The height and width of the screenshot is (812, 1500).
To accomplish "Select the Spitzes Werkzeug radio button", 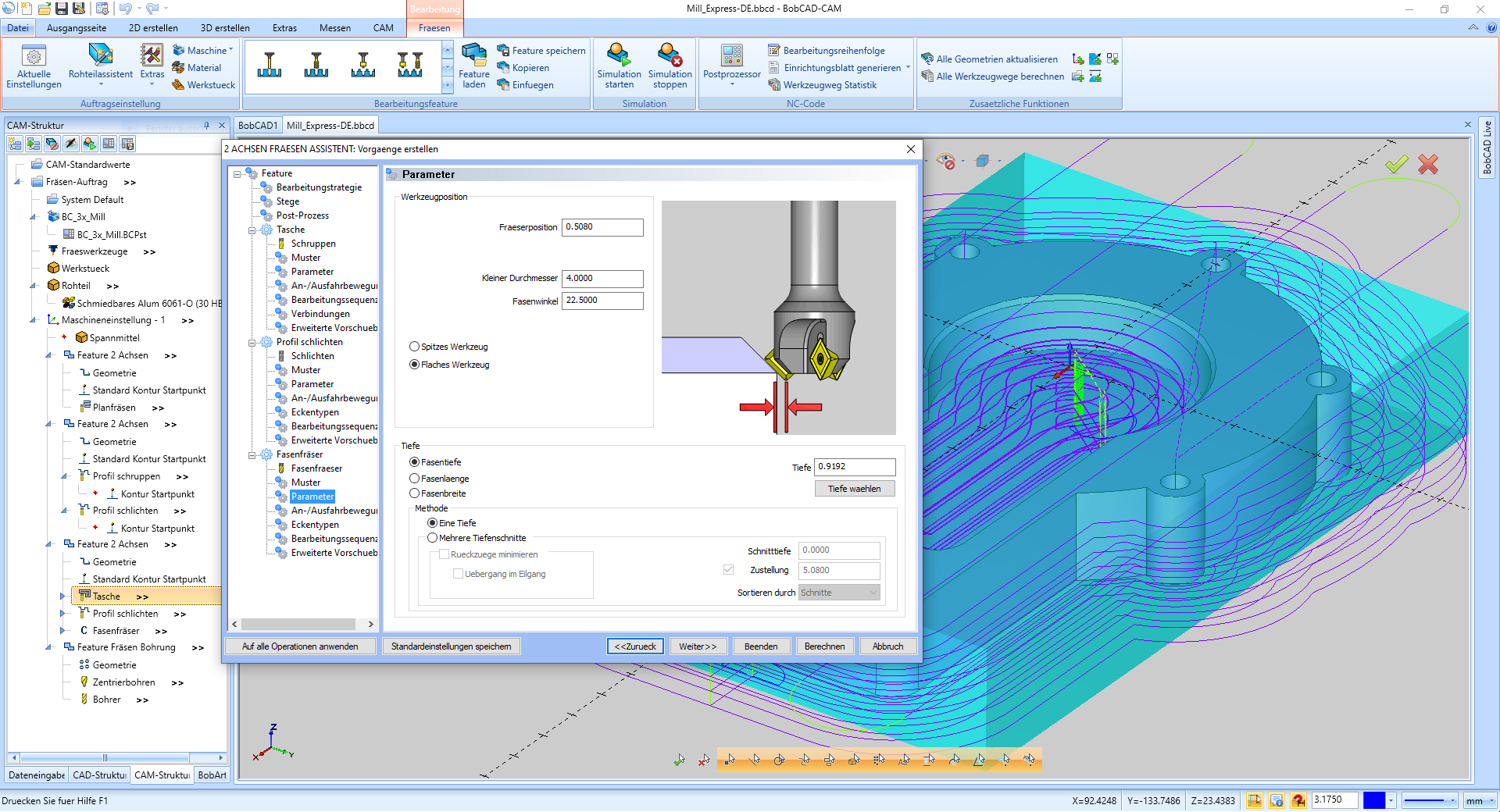I will pyautogui.click(x=415, y=347).
